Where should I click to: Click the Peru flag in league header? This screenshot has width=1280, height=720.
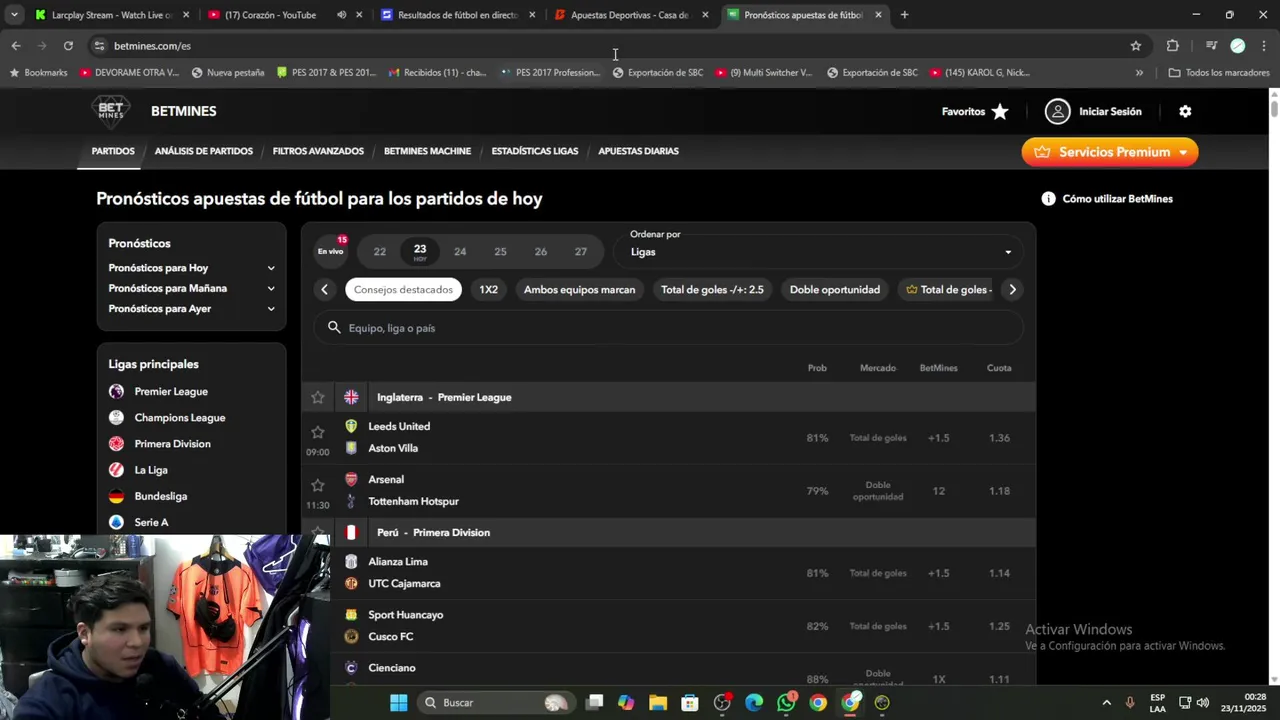(351, 532)
